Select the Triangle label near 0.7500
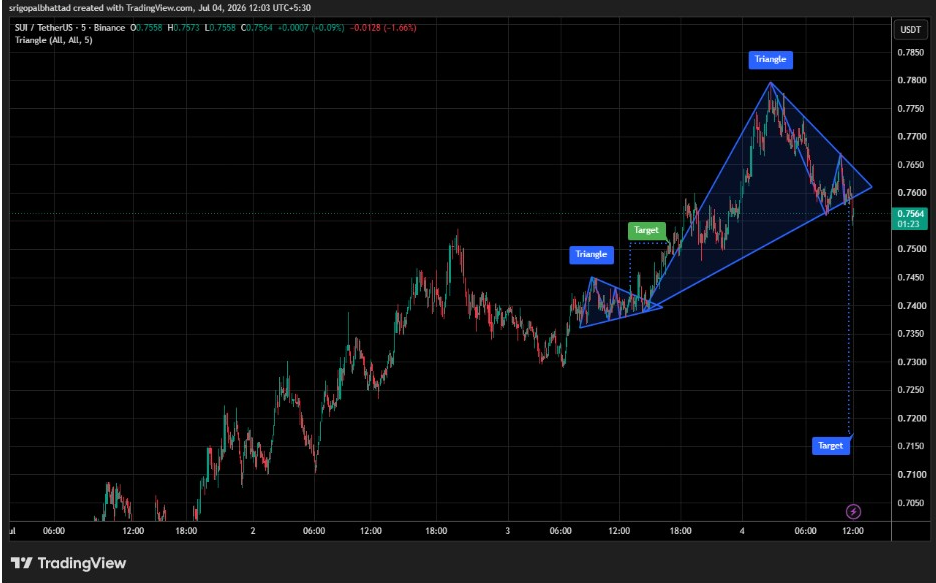Screen dimensions: 936x583 (x=591, y=254)
